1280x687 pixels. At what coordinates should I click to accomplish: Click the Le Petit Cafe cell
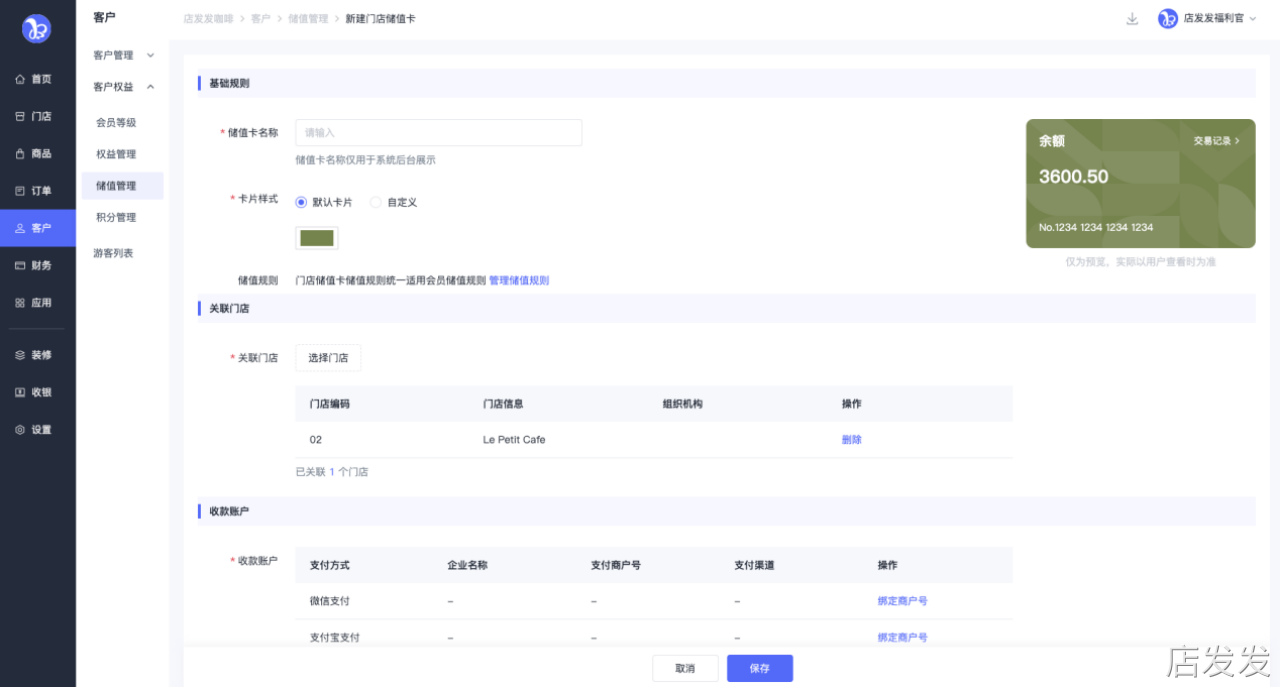(x=514, y=440)
